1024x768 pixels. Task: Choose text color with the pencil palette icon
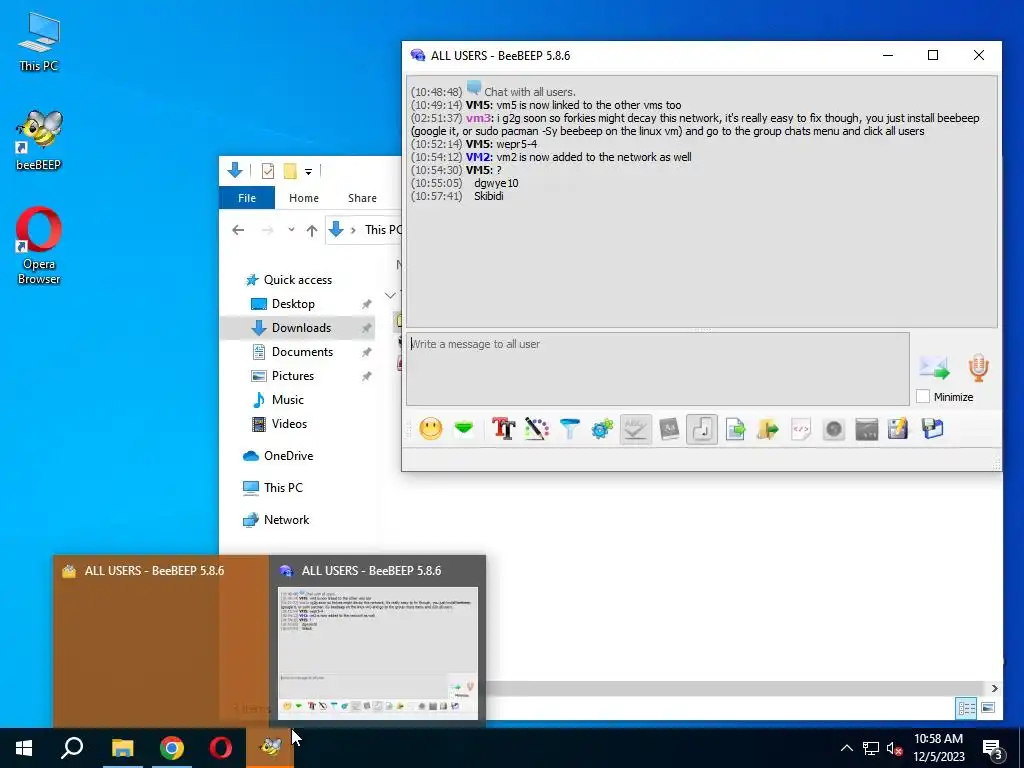click(x=536, y=429)
